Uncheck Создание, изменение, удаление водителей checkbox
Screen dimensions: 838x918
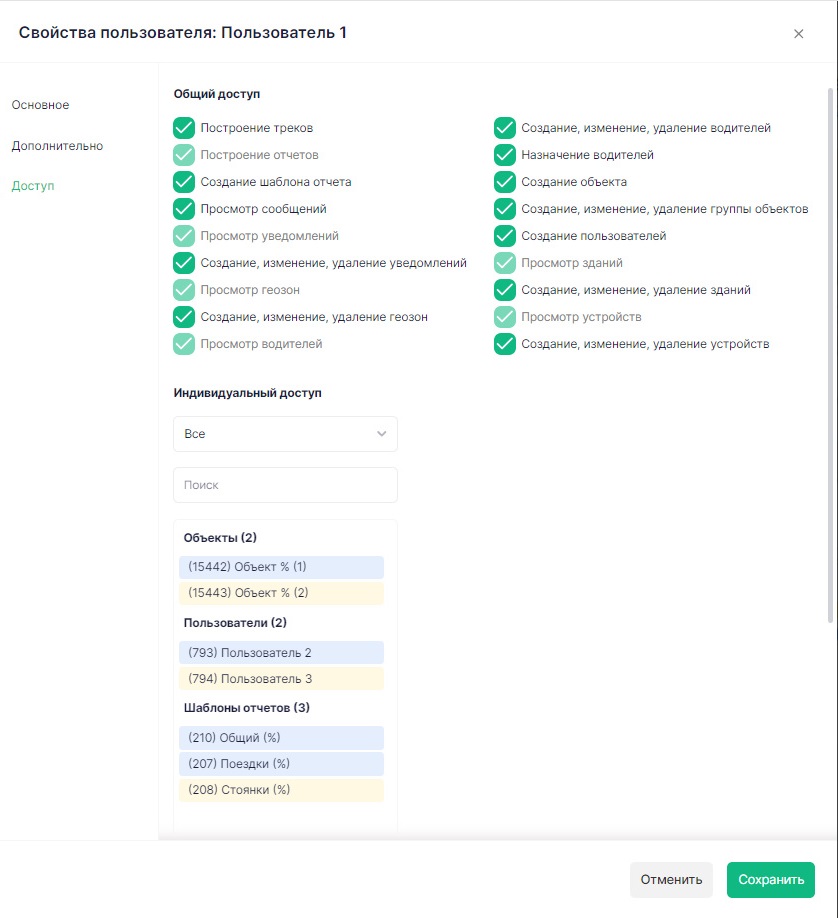[505, 128]
